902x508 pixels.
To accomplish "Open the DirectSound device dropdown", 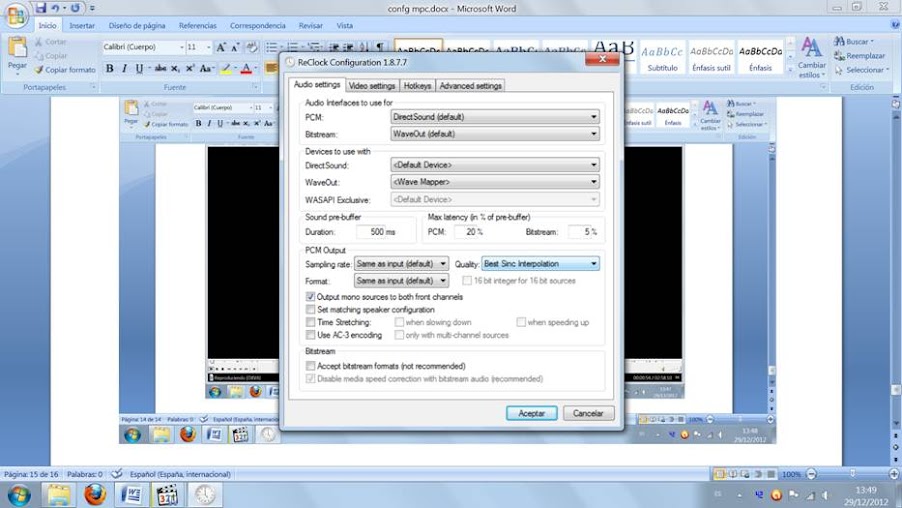I will [x=495, y=165].
